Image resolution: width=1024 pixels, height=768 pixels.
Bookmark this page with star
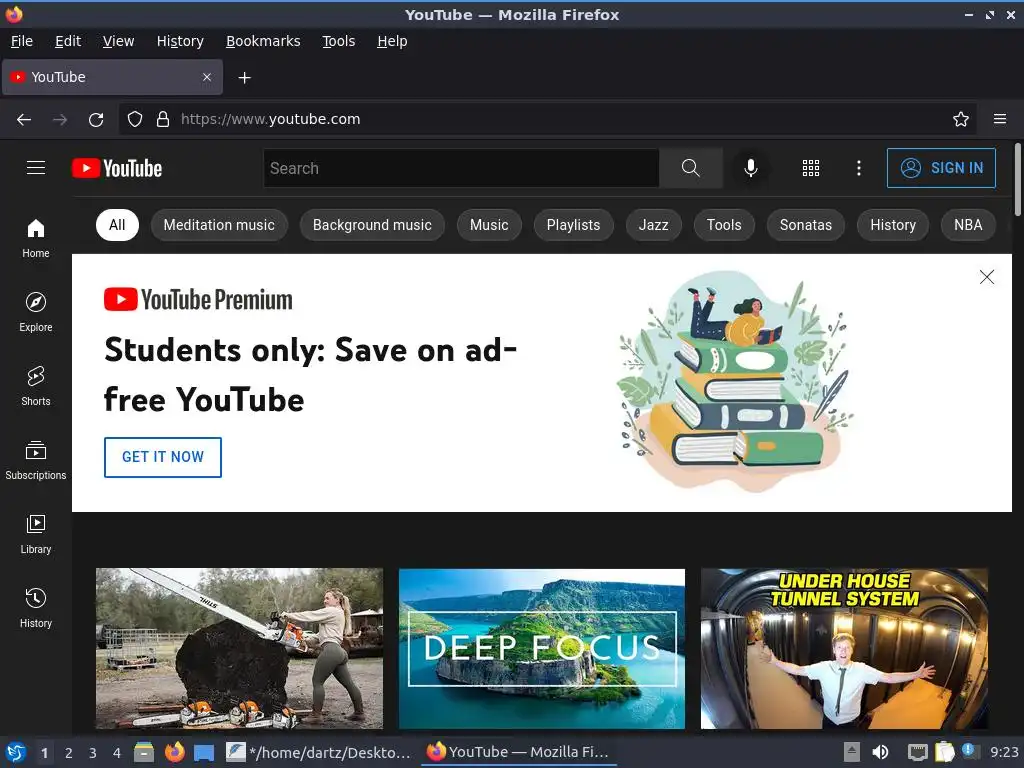[961, 119]
